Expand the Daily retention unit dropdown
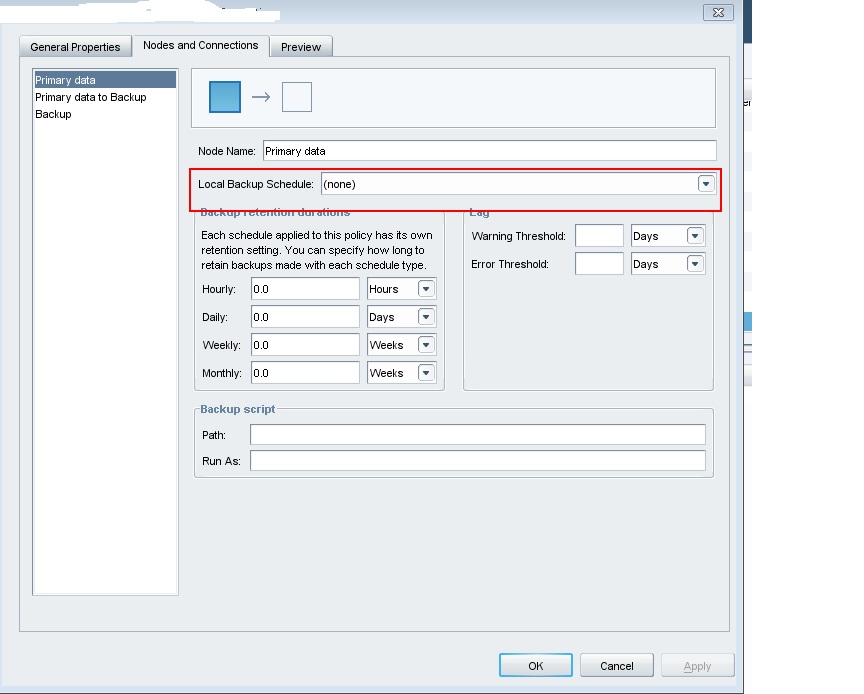Screen dimensions: 864x694 (x=426, y=317)
